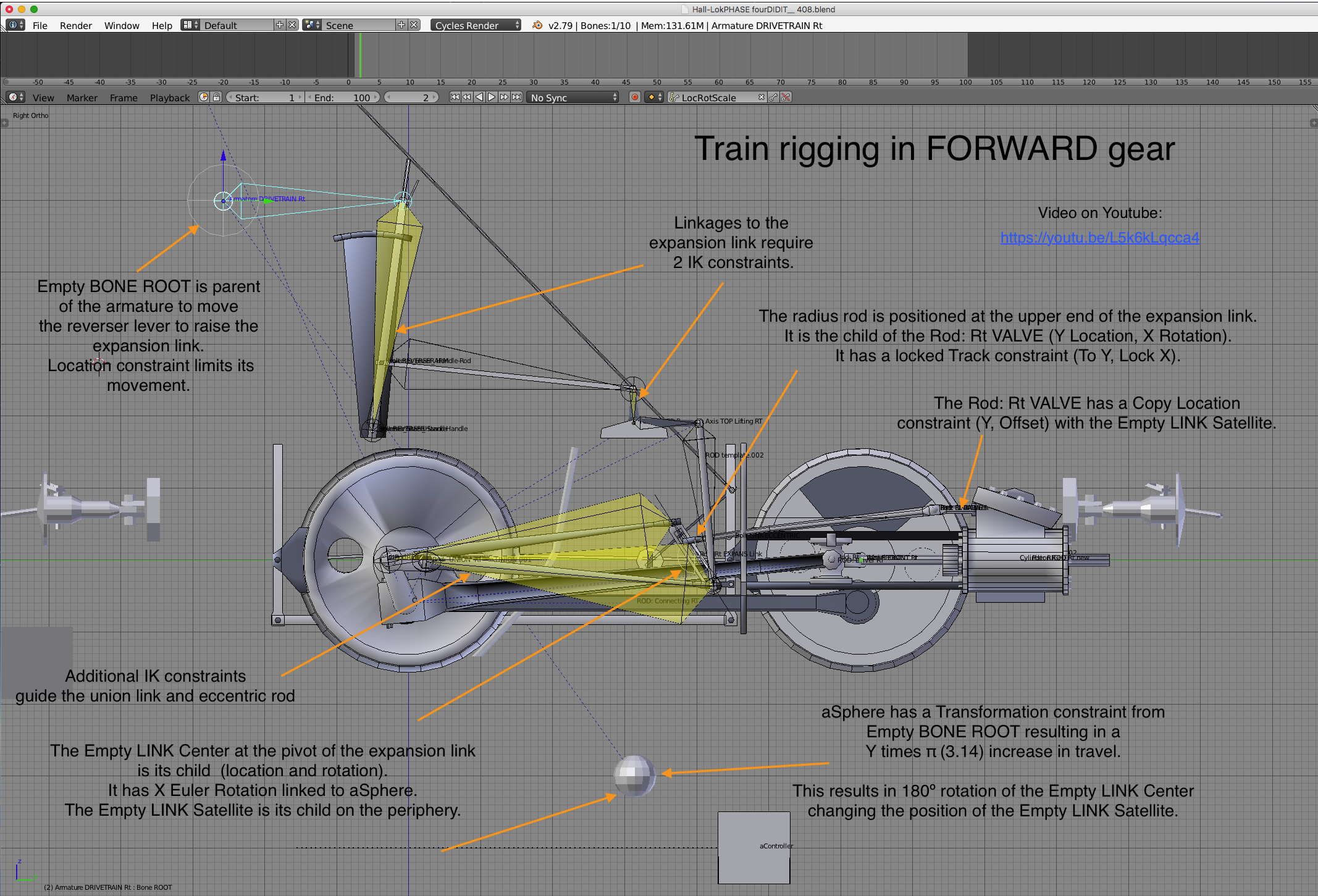
Task: Click the End frame field
Action: point(342,98)
